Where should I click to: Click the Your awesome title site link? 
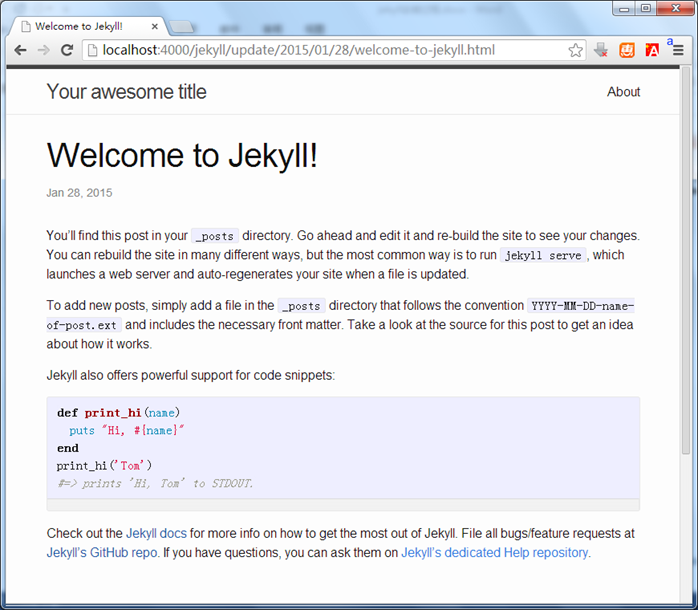126,92
